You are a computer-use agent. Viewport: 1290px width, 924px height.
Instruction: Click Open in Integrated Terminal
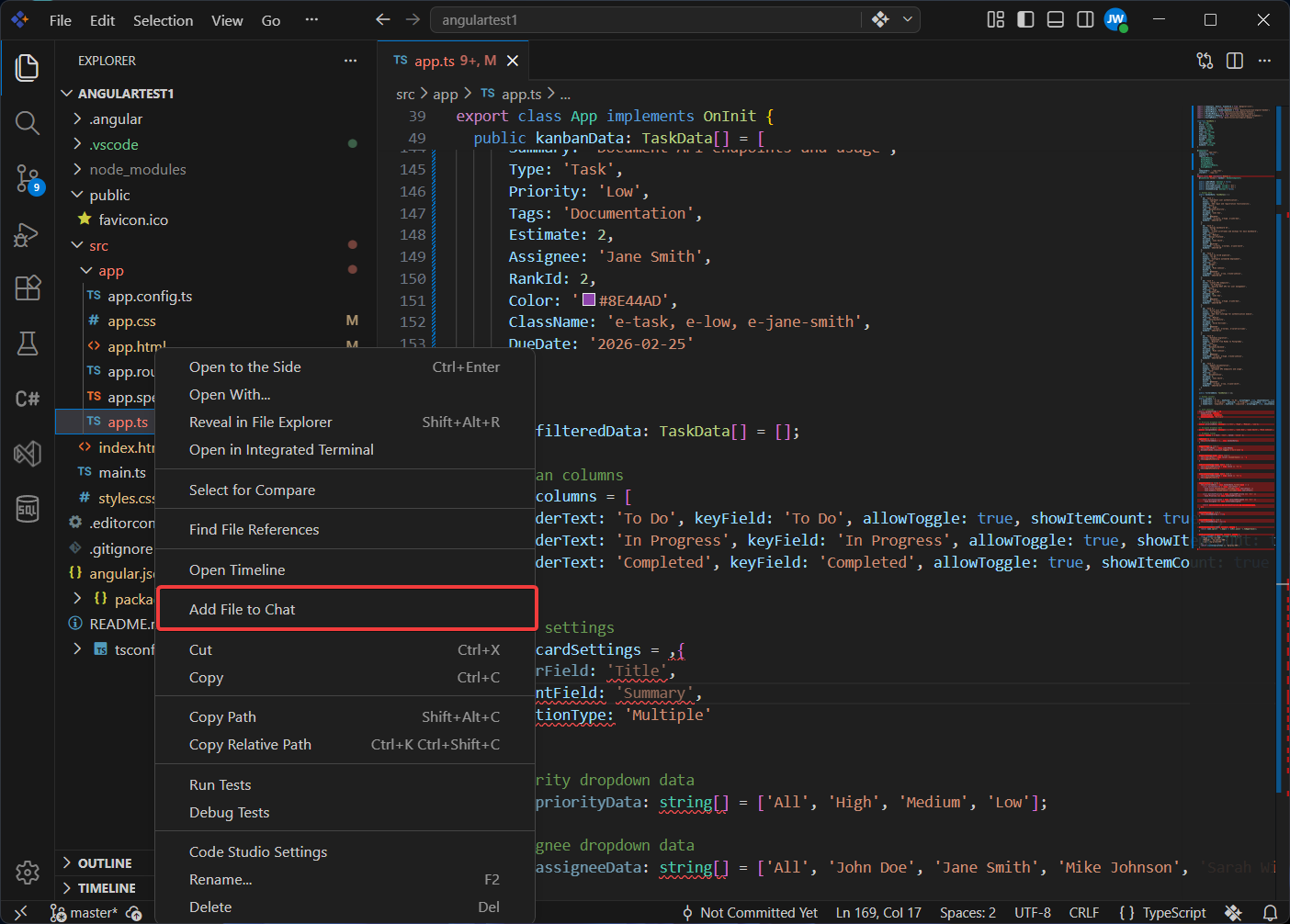click(345, 449)
